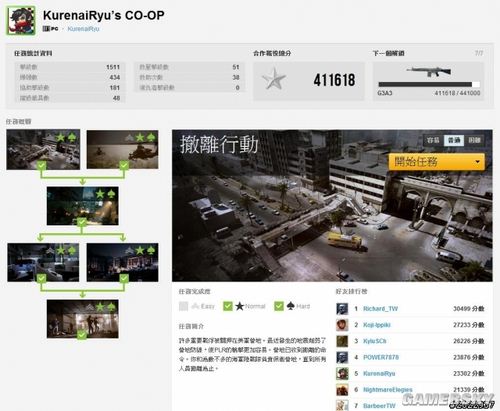The width and height of the screenshot is (500, 411).
Task: Open Richard_TW's profile link
Action: pos(380,309)
